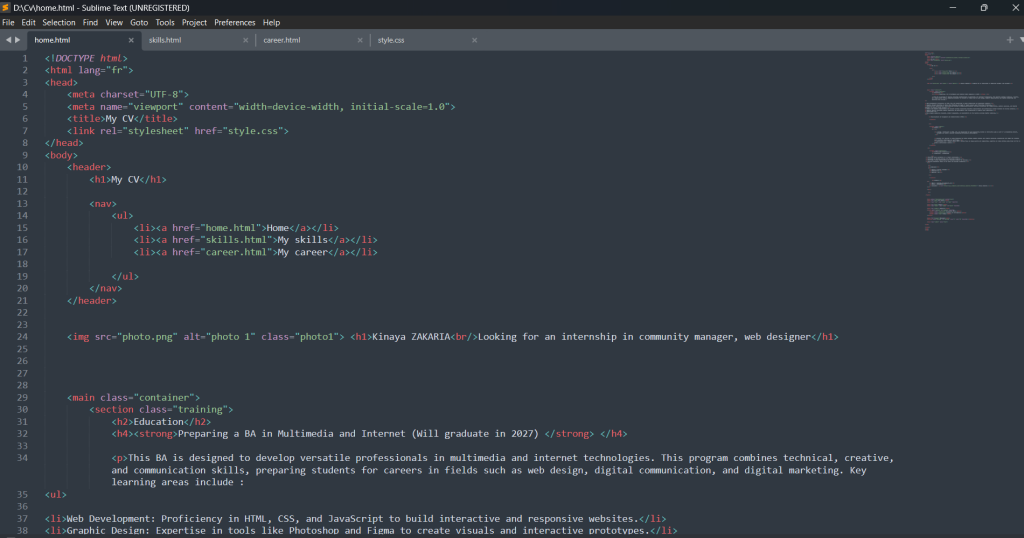Close the style.css tab

(x=474, y=40)
